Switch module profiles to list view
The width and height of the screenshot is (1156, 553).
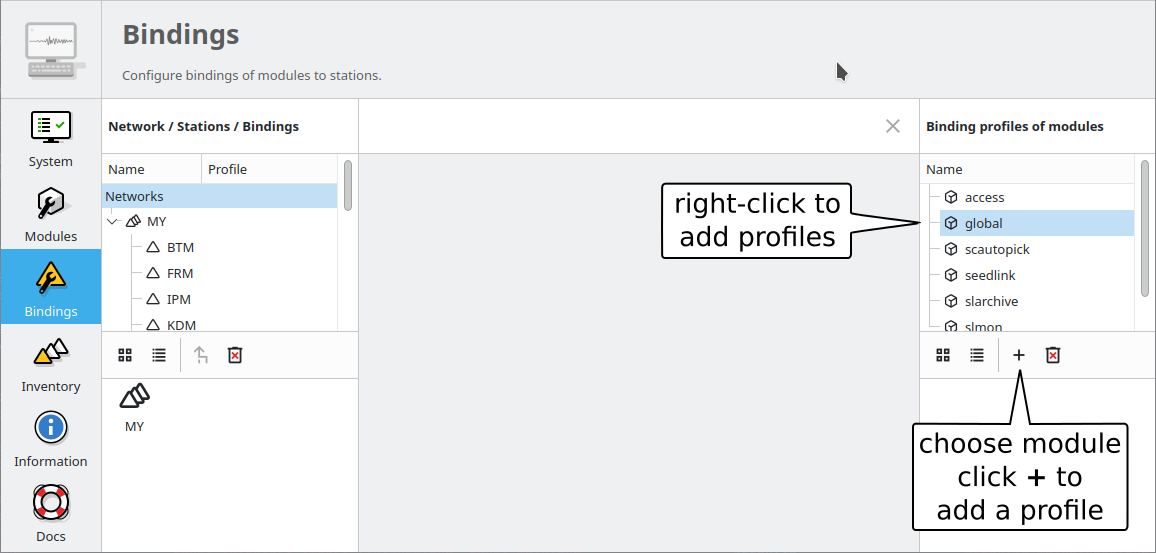point(977,355)
